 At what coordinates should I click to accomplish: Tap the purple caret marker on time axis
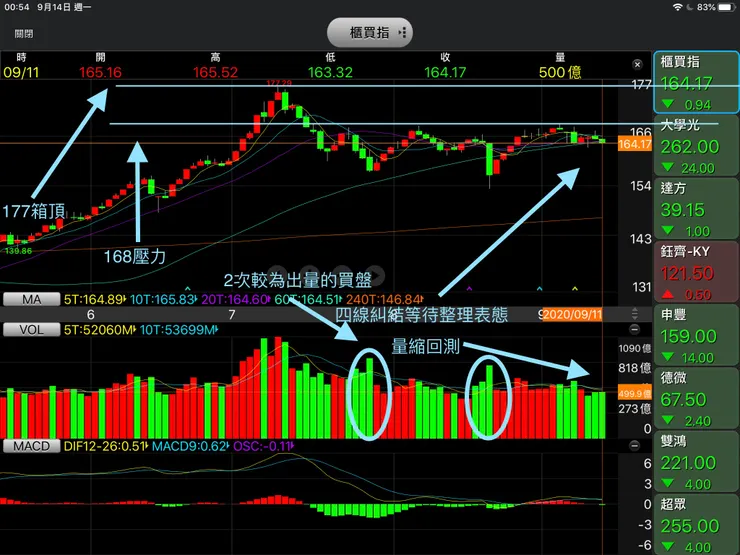pos(469,288)
